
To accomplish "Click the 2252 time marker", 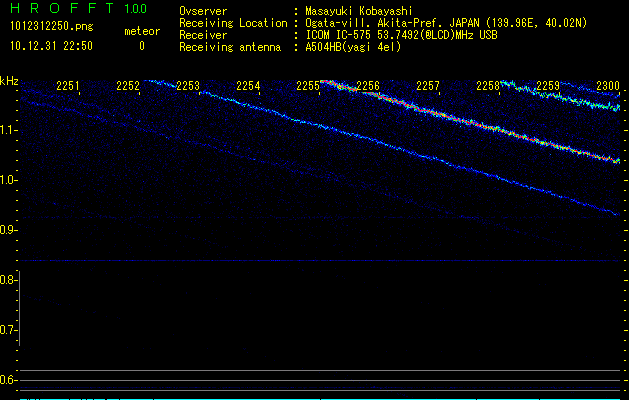I will tap(128, 86).
